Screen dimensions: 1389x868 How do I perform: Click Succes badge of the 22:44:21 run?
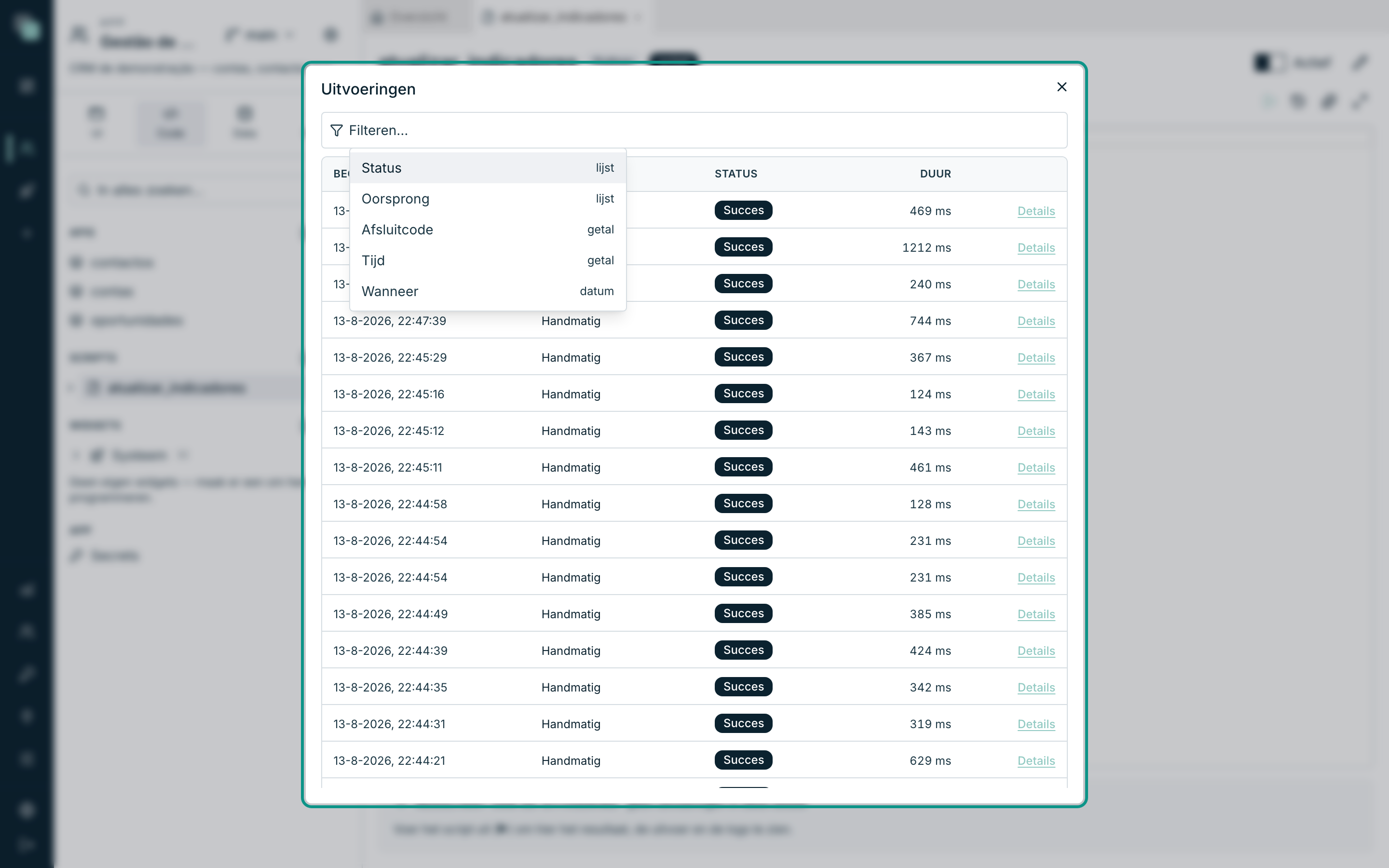743,760
